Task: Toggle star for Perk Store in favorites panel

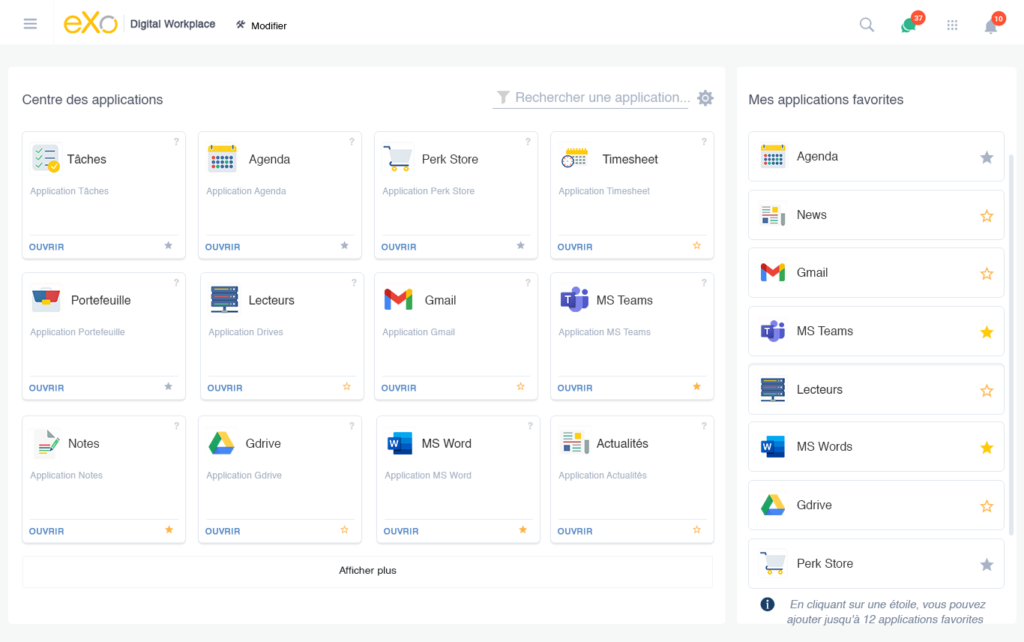Action: [987, 564]
